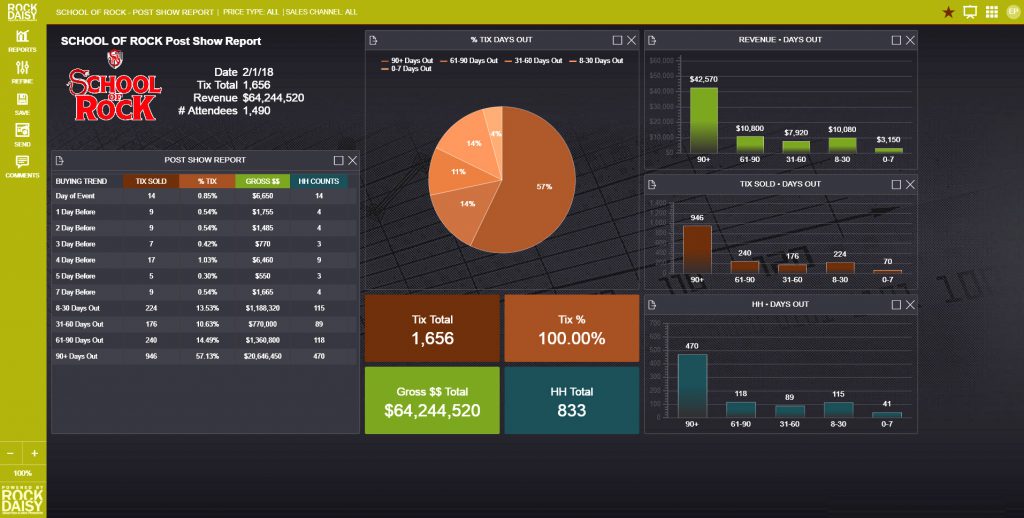Click the presentation screen icon in header
This screenshot has height=518, width=1024.
coord(970,12)
